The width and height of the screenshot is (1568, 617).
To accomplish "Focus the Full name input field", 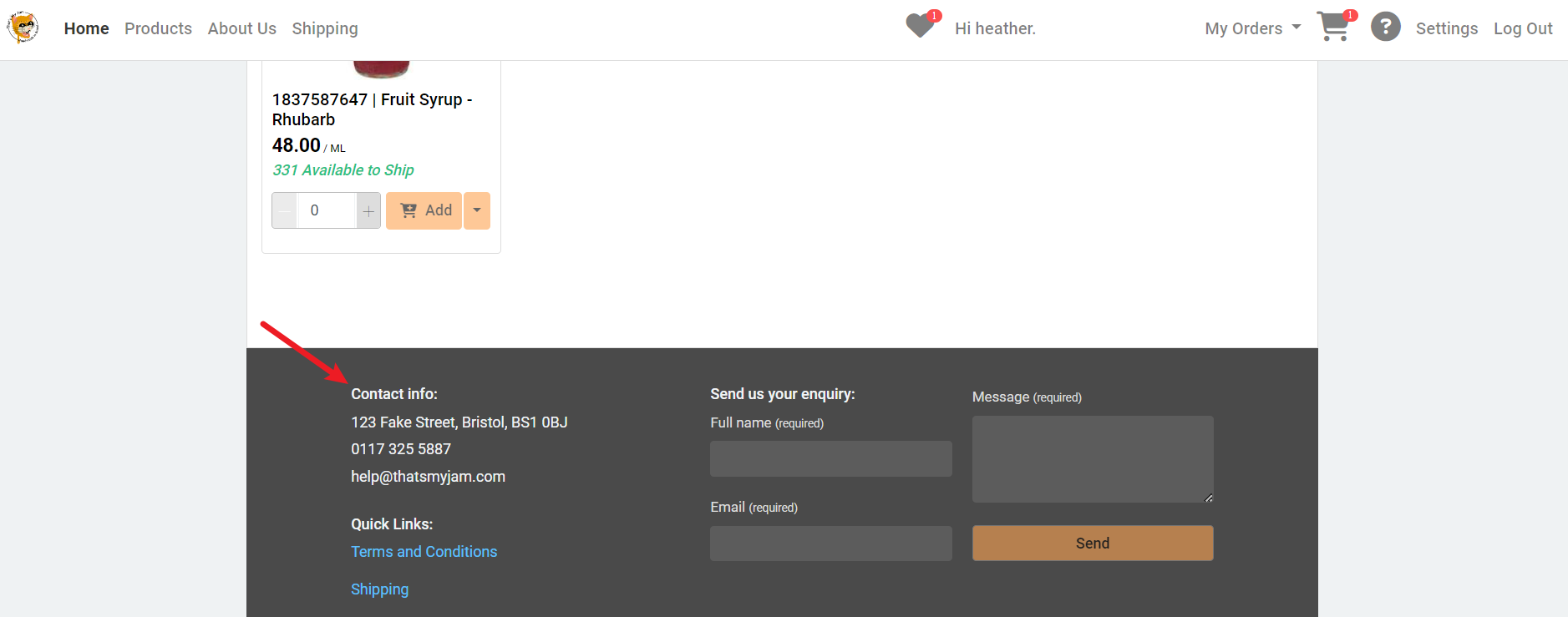I will pos(831,459).
